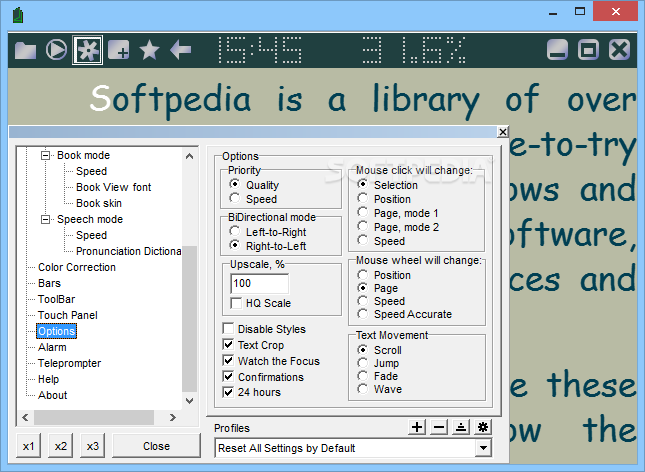Image resolution: width=645 pixels, height=472 pixels.
Task: Open Book skin settings
Action: coord(99,203)
